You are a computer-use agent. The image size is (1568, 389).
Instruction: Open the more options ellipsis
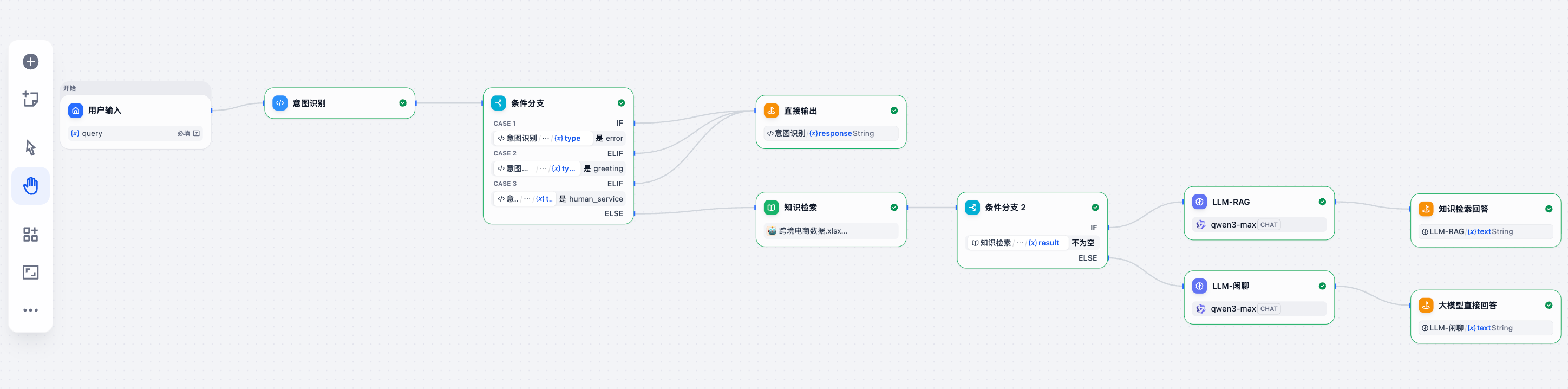point(30,310)
